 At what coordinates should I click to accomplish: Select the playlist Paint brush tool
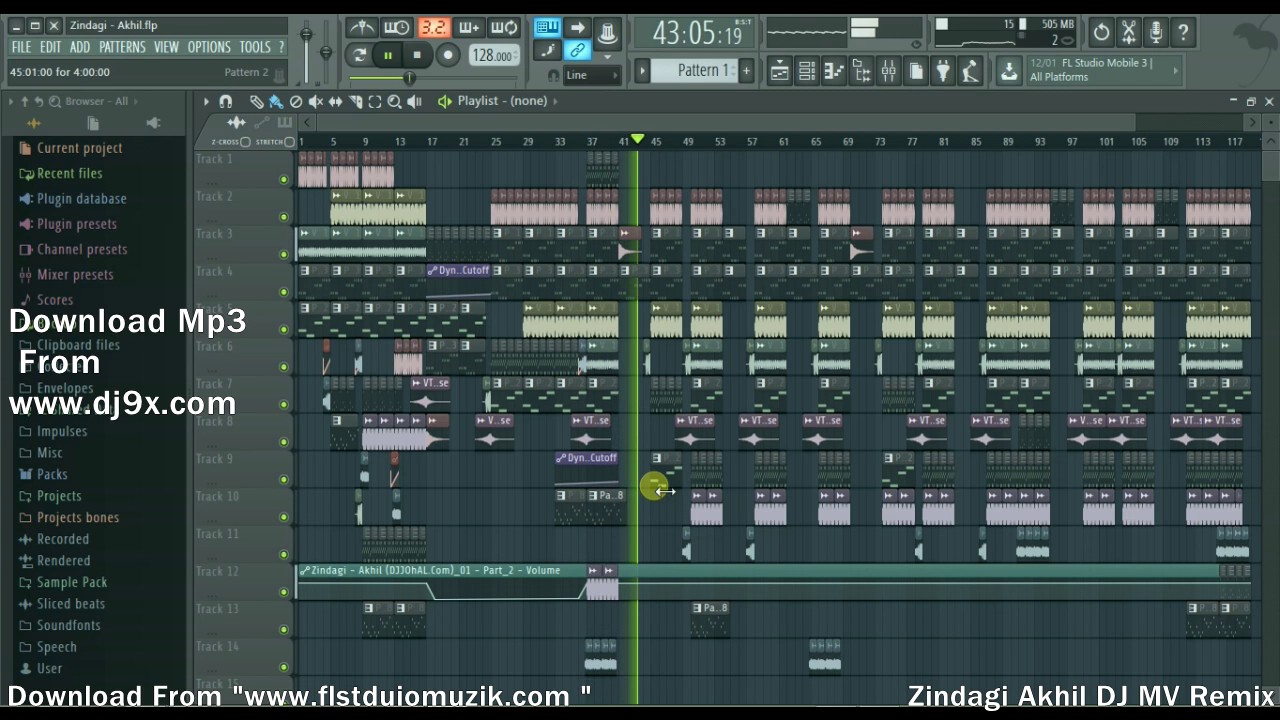[x=276, y=101]
